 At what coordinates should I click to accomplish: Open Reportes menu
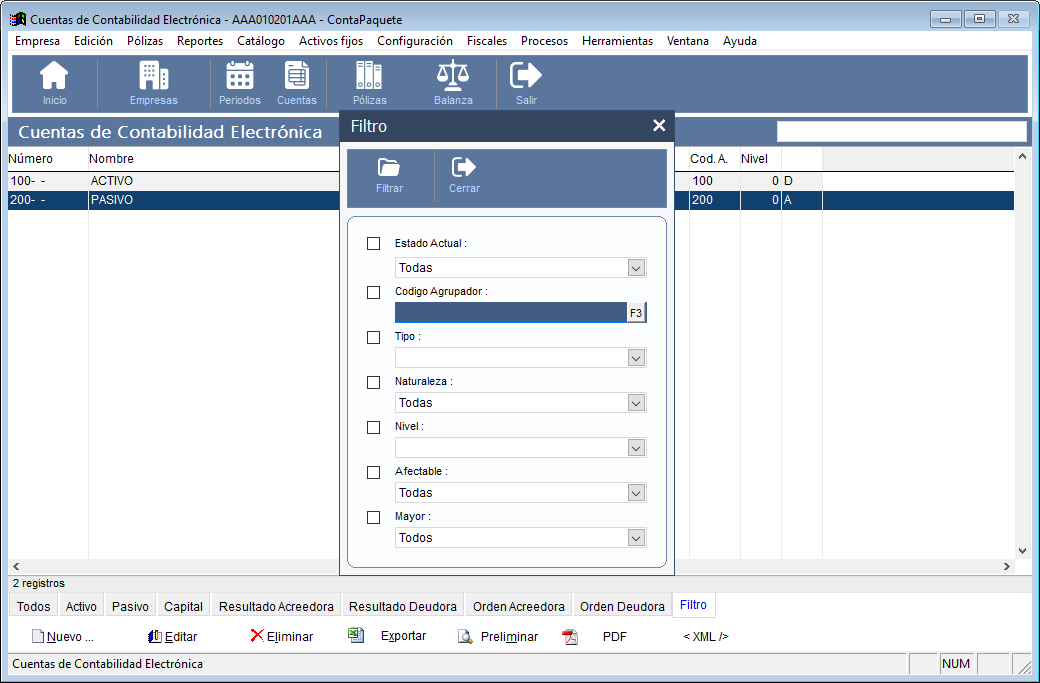click(200, 41)
